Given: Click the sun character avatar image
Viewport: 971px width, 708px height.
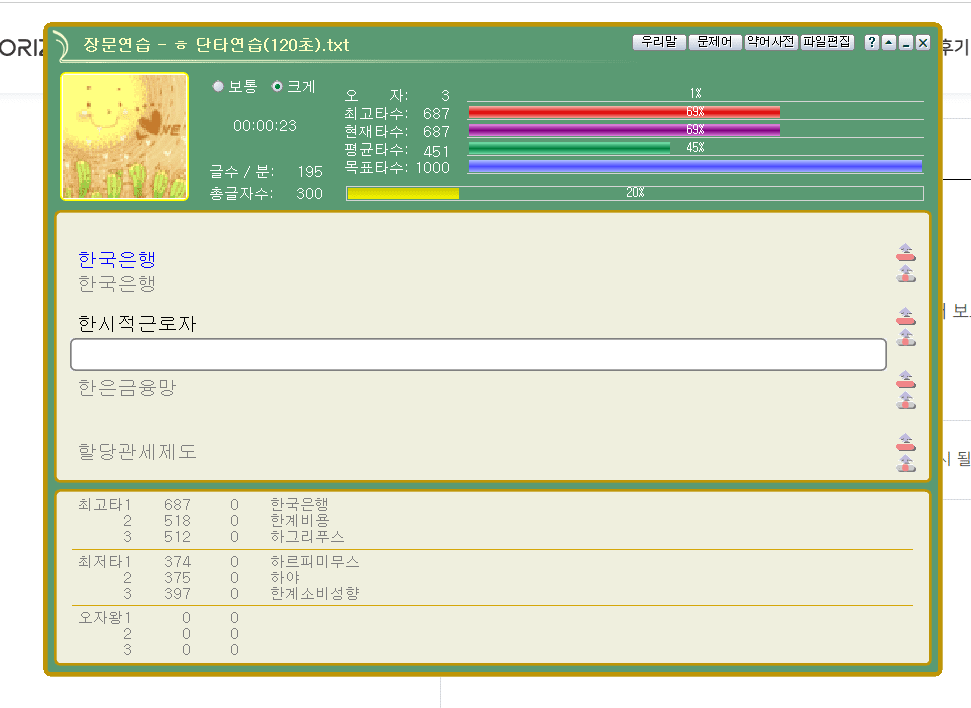Looking at the screenshot, I should (125, 137).
